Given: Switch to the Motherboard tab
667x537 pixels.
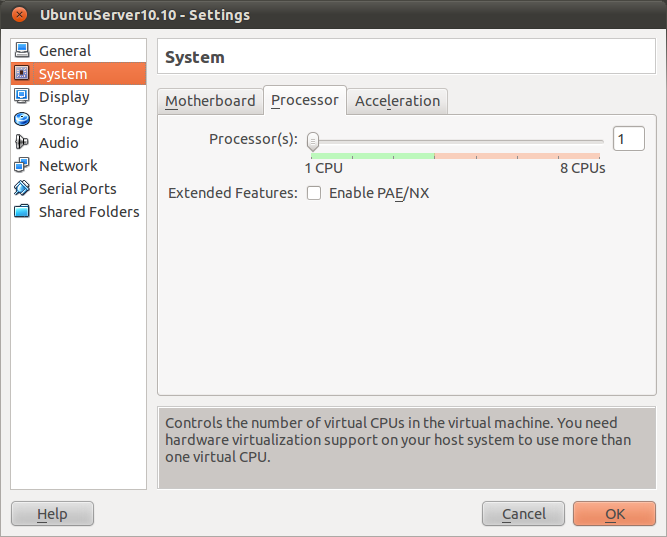Looking at the screenshot, I should pyautogui.click(x=210, y=101).
